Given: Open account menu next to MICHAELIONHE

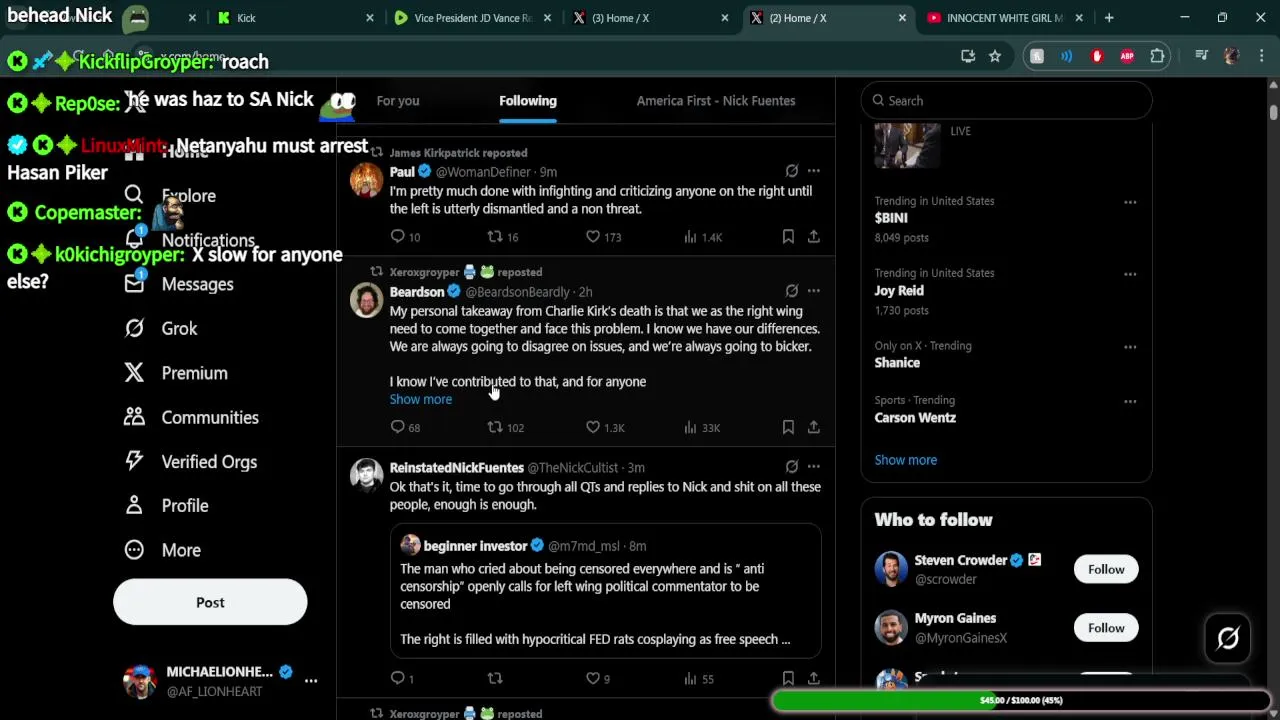Looking at the screenshot, I should (311, 681).
